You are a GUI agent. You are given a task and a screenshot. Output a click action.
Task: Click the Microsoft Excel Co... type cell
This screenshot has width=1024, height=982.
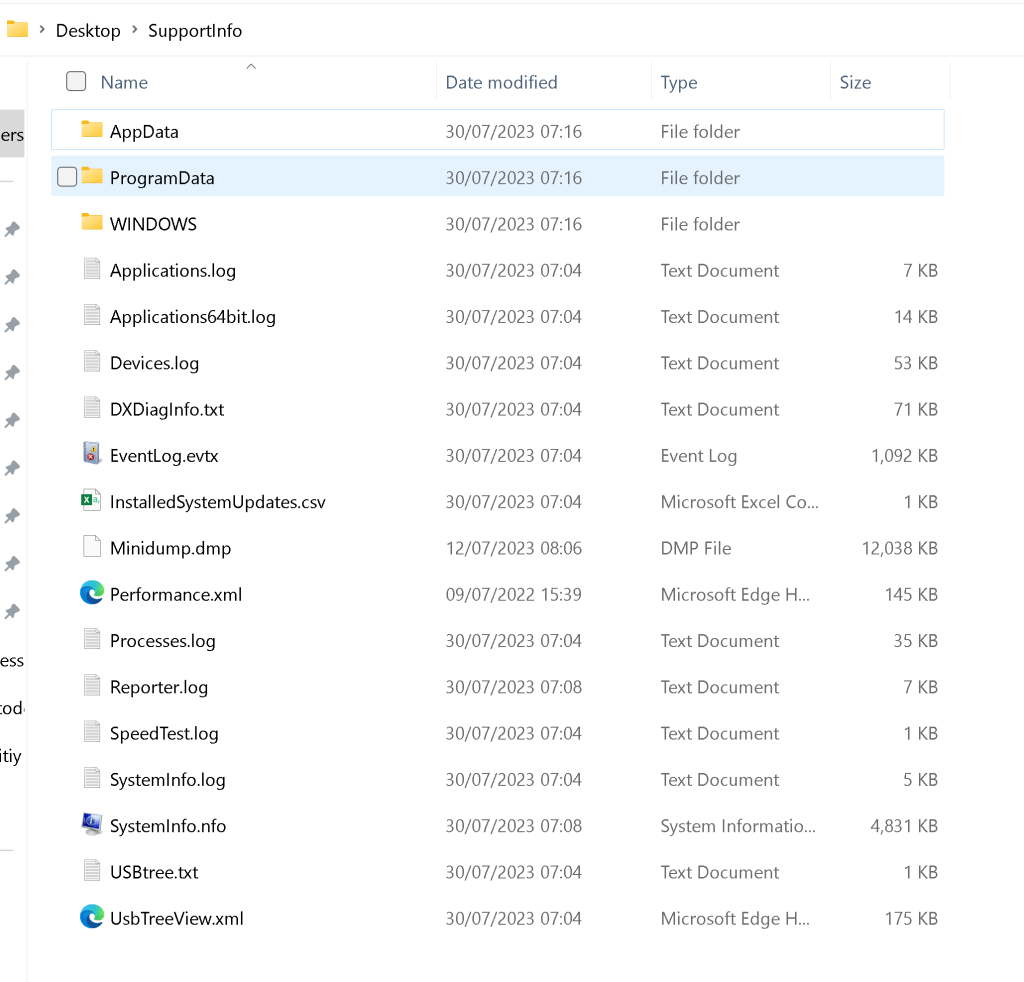(739, 502)
